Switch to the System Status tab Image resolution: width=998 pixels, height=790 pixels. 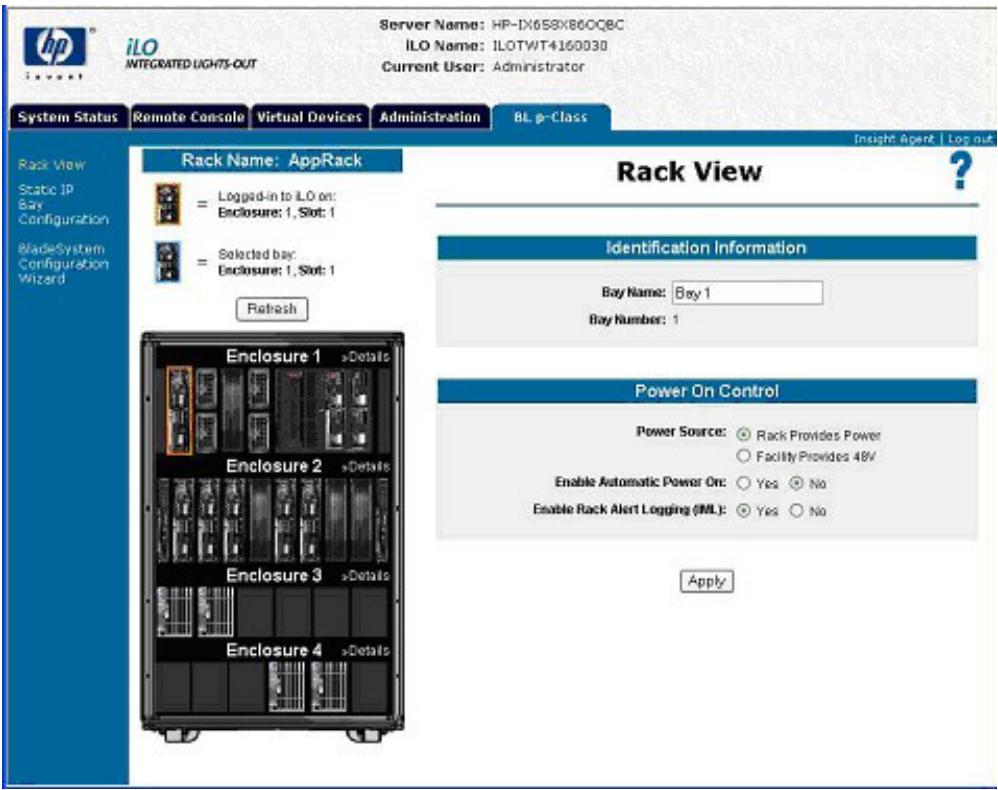68,117
